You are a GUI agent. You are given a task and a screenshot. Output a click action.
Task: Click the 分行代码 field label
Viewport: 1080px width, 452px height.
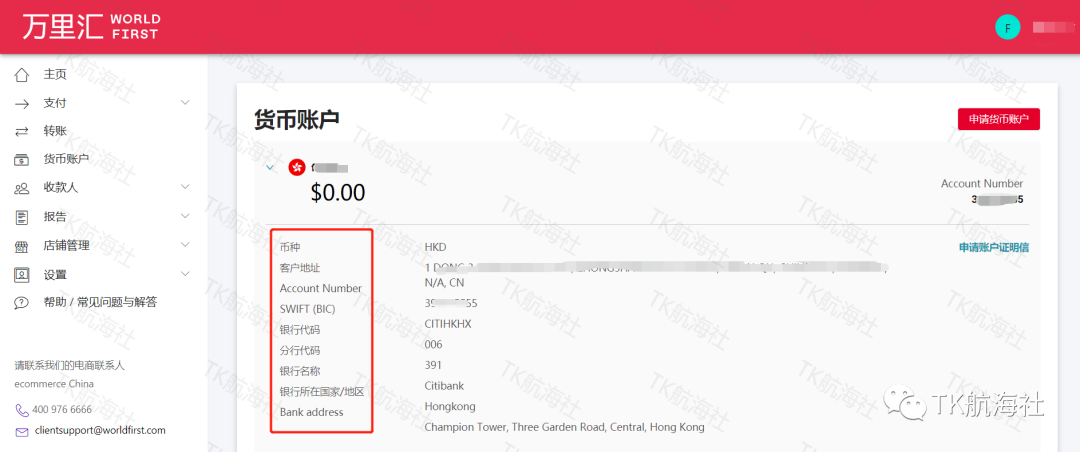tap(300, 351)
